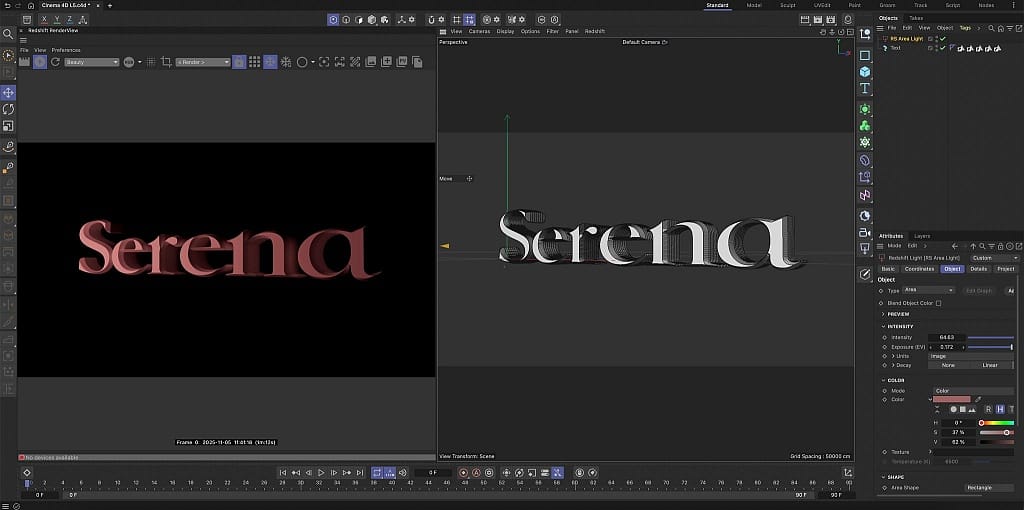Screen dimensions: 1024x510
Task: Add a cube primitive from the object palette
Action: (865, 71)
